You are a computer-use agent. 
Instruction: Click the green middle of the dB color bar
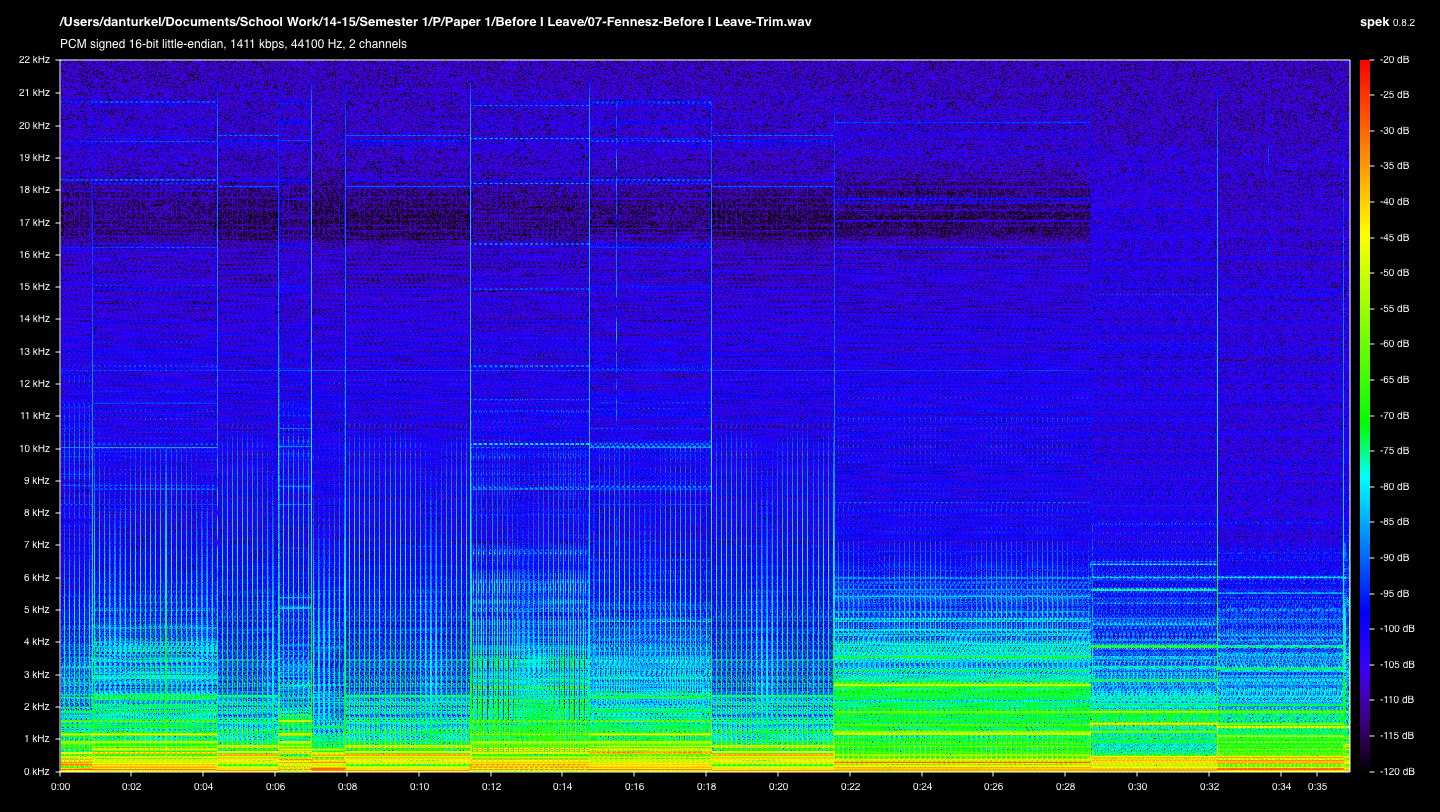(1365, 415)
